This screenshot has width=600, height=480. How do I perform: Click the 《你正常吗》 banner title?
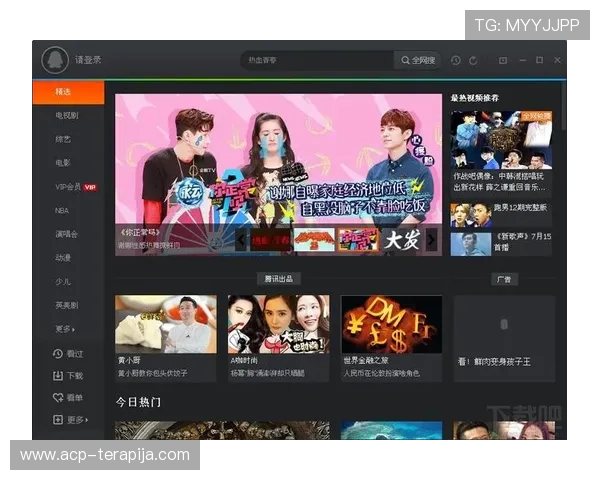pos(139,232)
